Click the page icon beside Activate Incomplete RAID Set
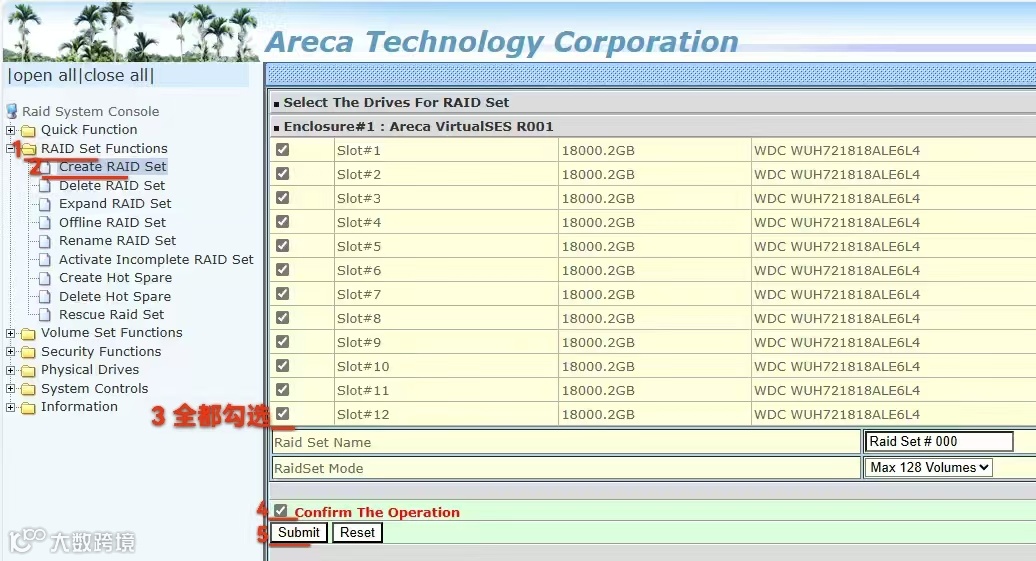 [x=45, y=260]
